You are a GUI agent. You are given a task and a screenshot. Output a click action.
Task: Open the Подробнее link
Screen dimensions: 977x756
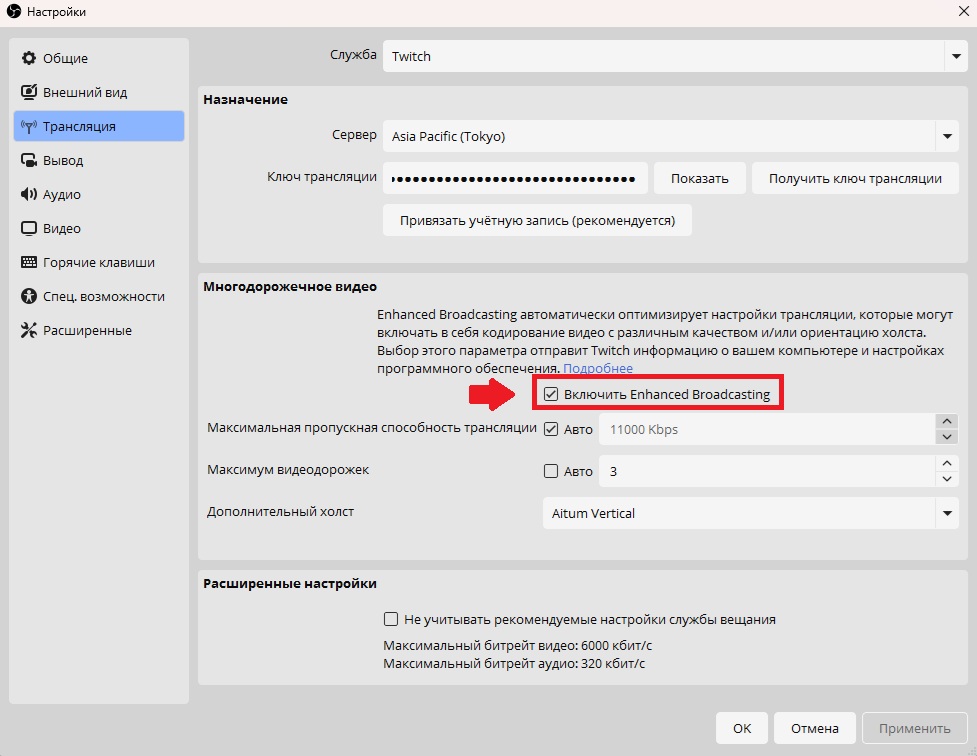598,368
